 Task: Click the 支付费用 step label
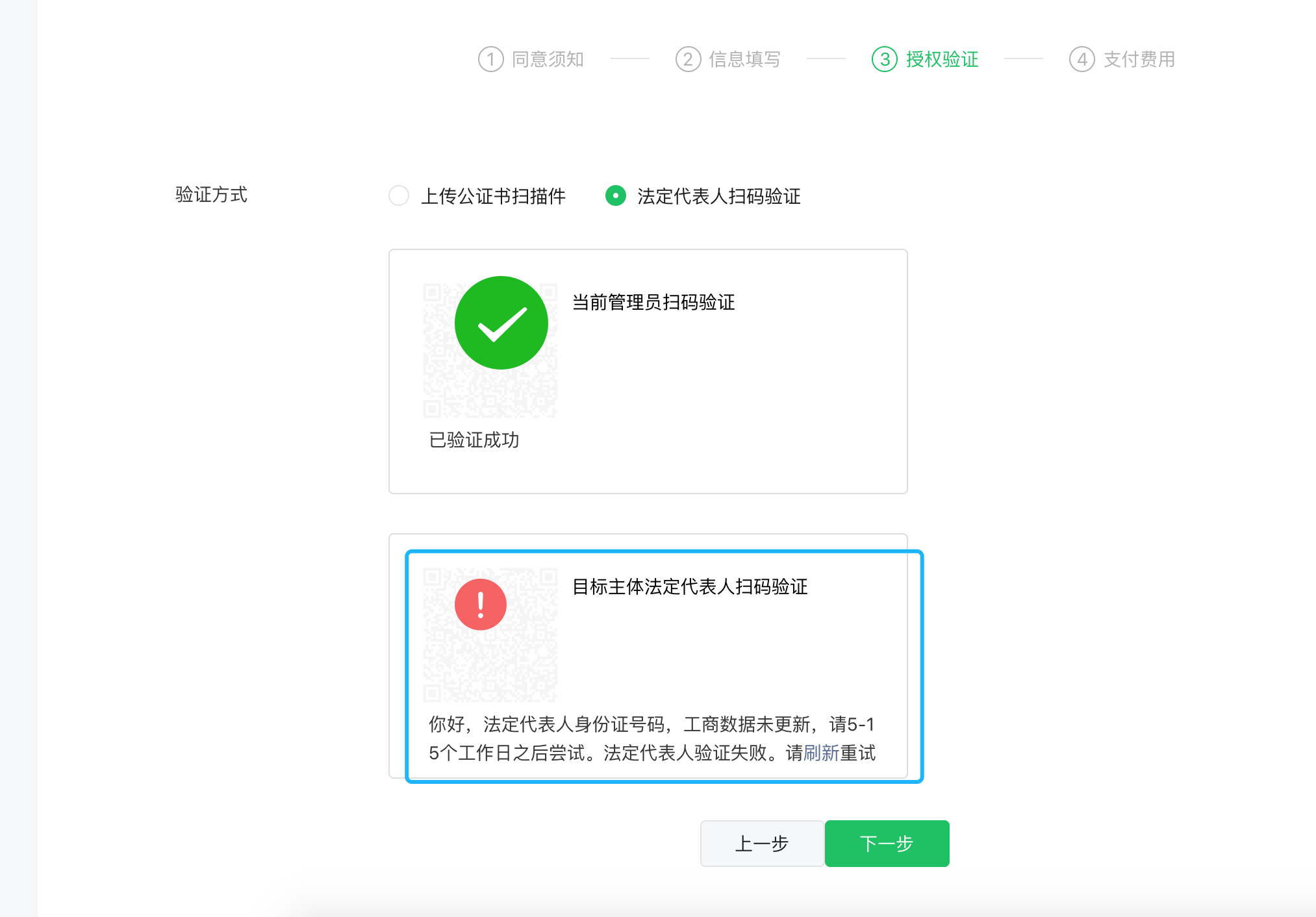pyautogui.click(x=1139, y=59)
